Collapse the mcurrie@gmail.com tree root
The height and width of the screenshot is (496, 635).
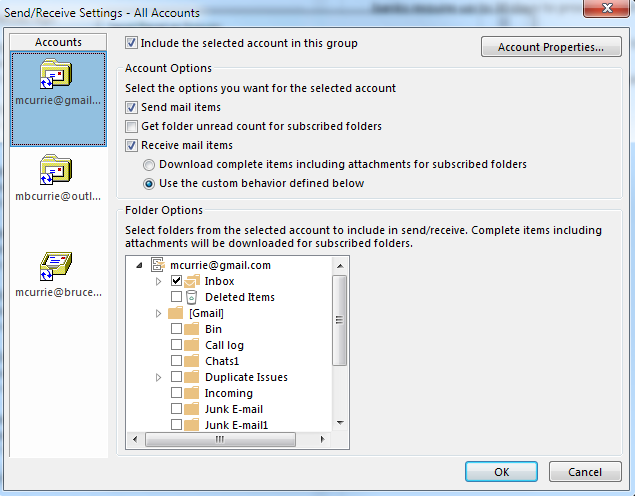point(138,265)
